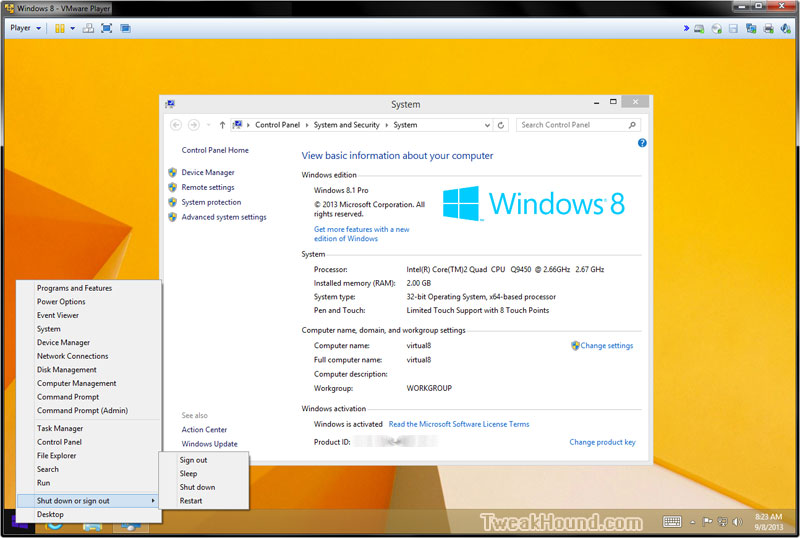Select Sleep in submenu
Image resolution: width=800 pixels, height=538 pixels.
click(x=188, y=474)
